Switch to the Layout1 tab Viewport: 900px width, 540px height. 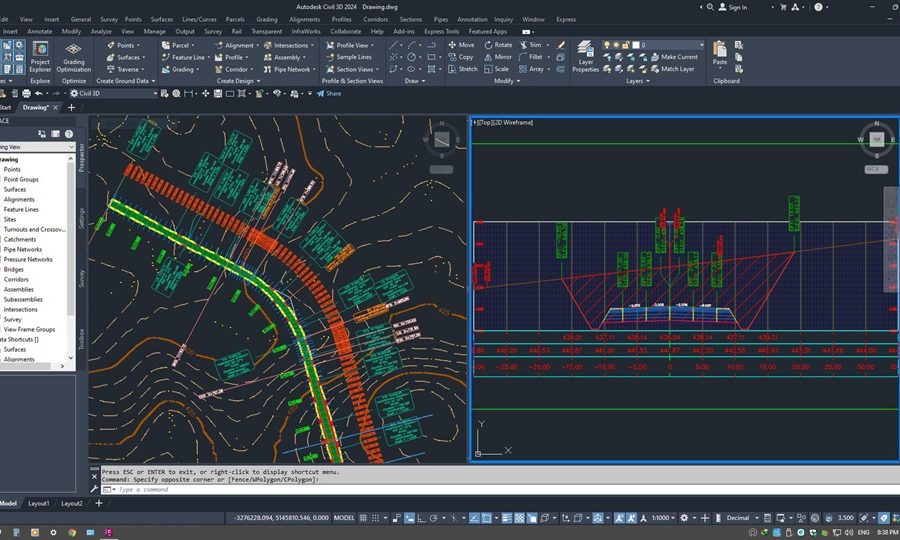click(39, 503)
